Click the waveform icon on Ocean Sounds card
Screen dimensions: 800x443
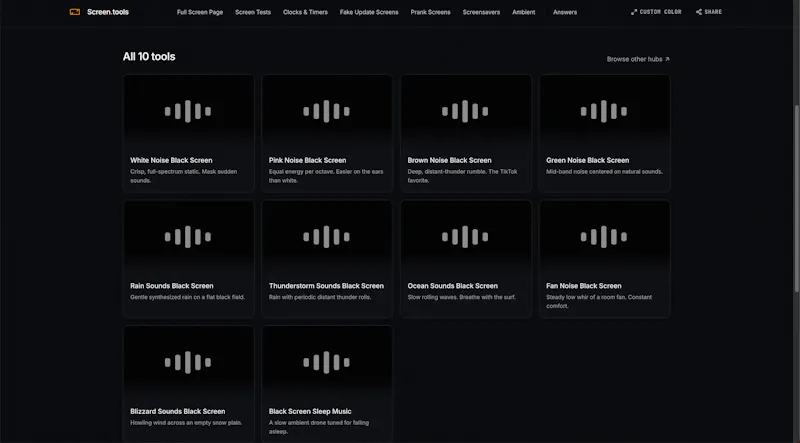[x=465, y=237]
